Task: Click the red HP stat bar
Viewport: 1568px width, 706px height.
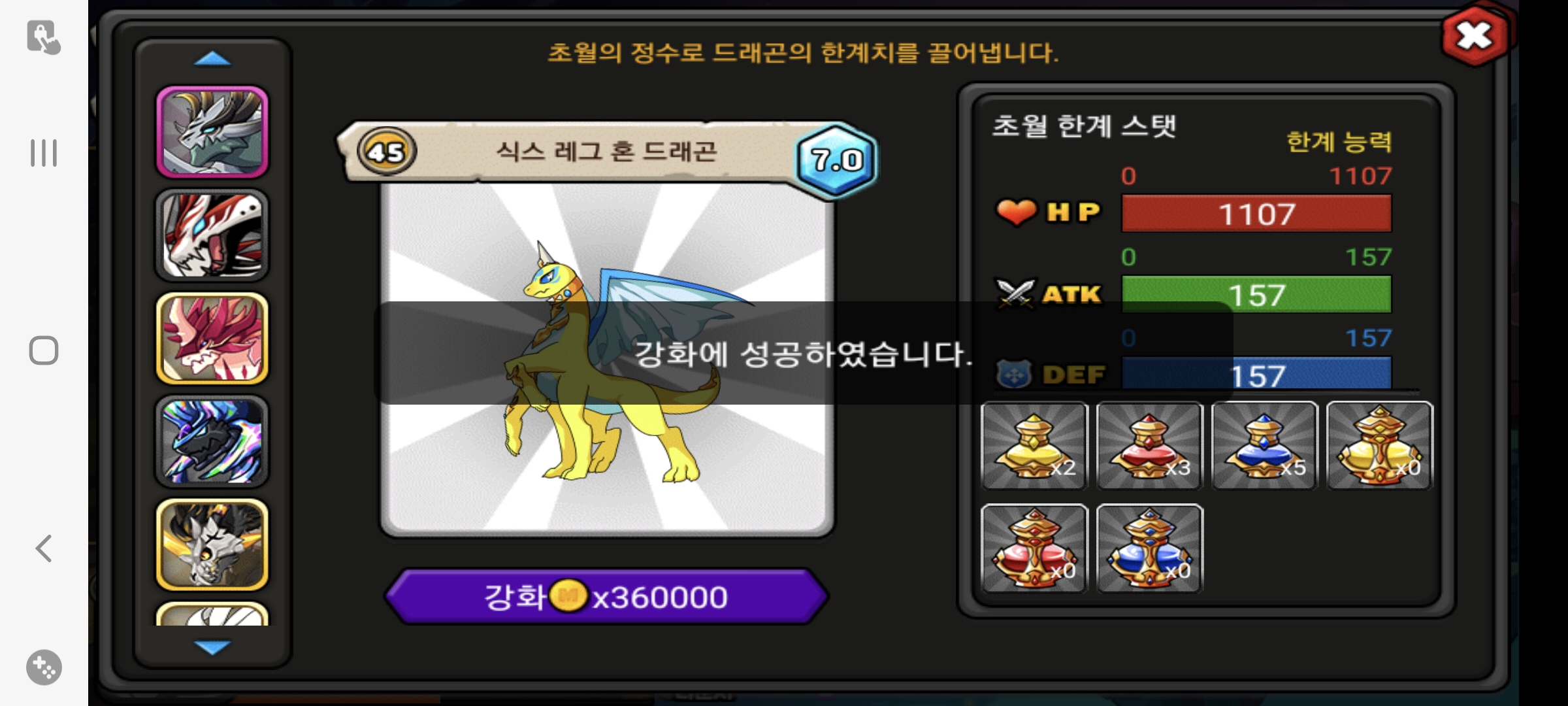Action: pos(1256,214)
